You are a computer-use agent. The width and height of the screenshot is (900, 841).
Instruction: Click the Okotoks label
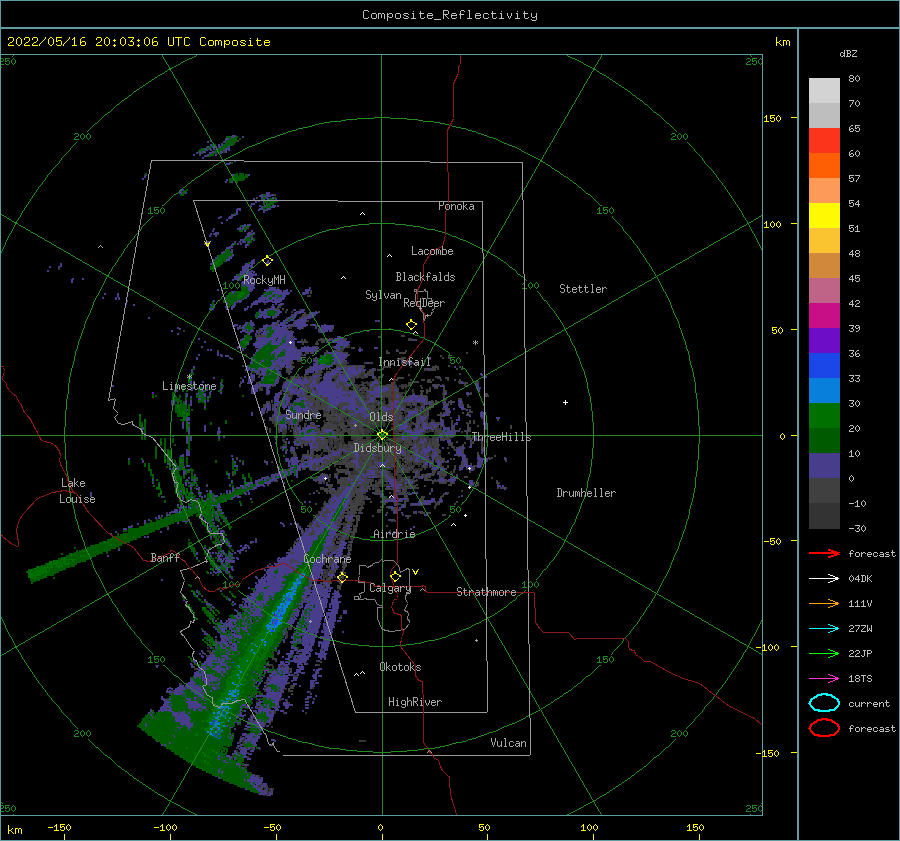401,667
